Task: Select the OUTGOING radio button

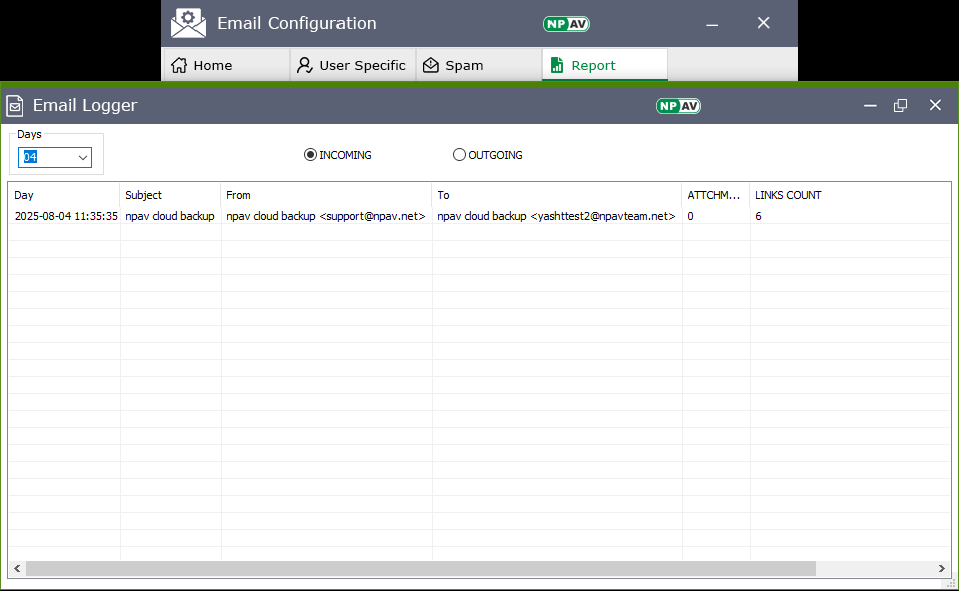Action: [x=459, y=155]
